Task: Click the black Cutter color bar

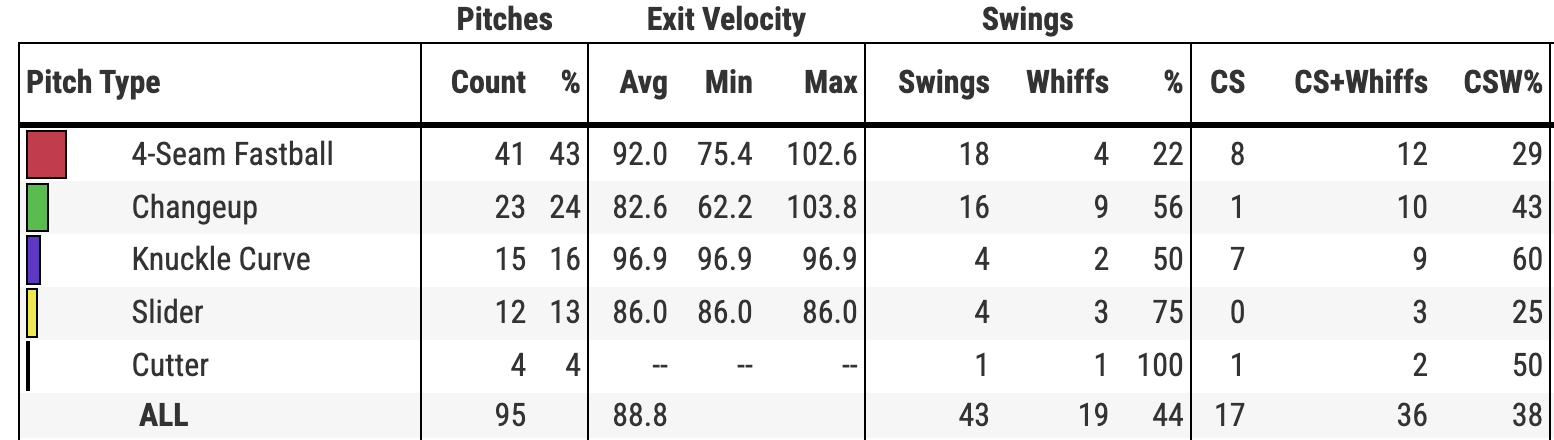Action: [x=29, y=365]
